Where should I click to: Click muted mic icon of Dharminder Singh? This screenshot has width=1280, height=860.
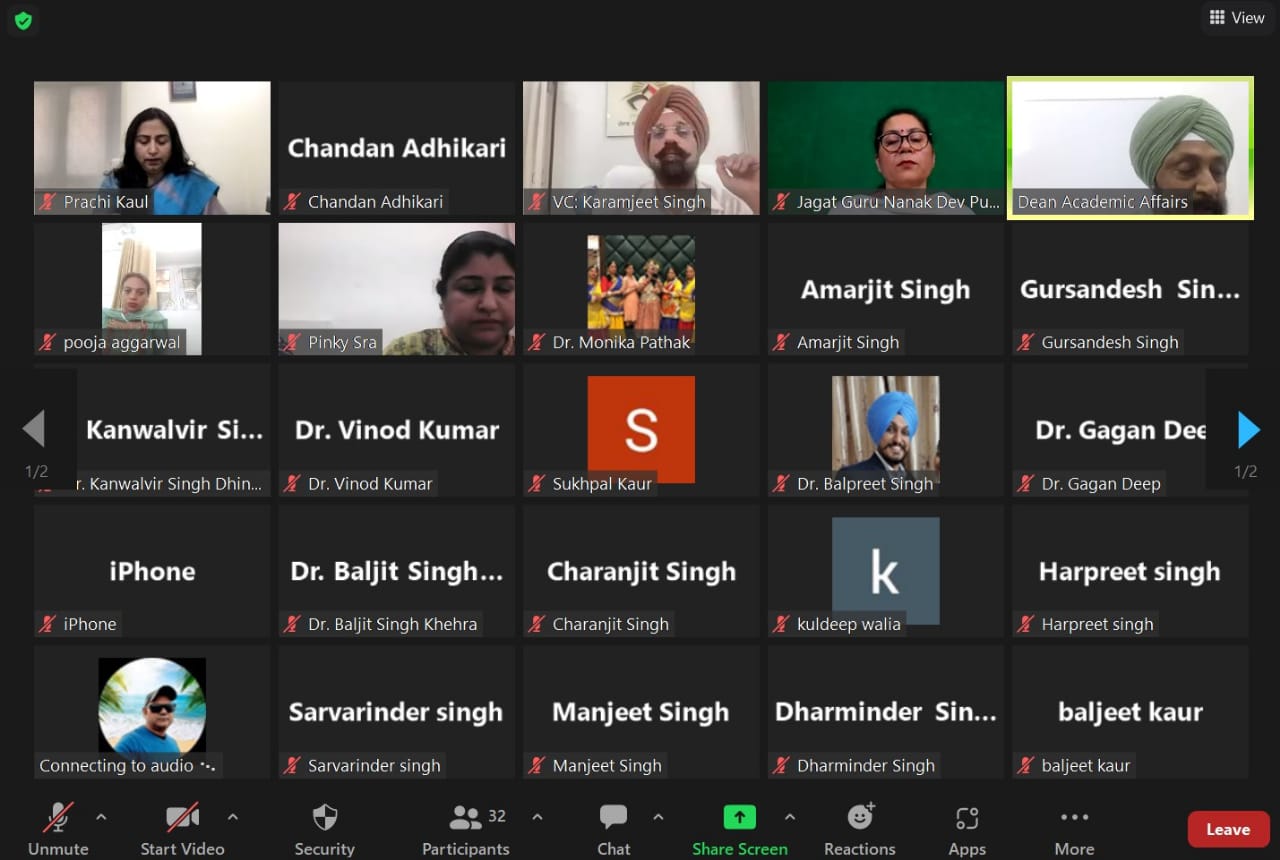click(781, 766)
